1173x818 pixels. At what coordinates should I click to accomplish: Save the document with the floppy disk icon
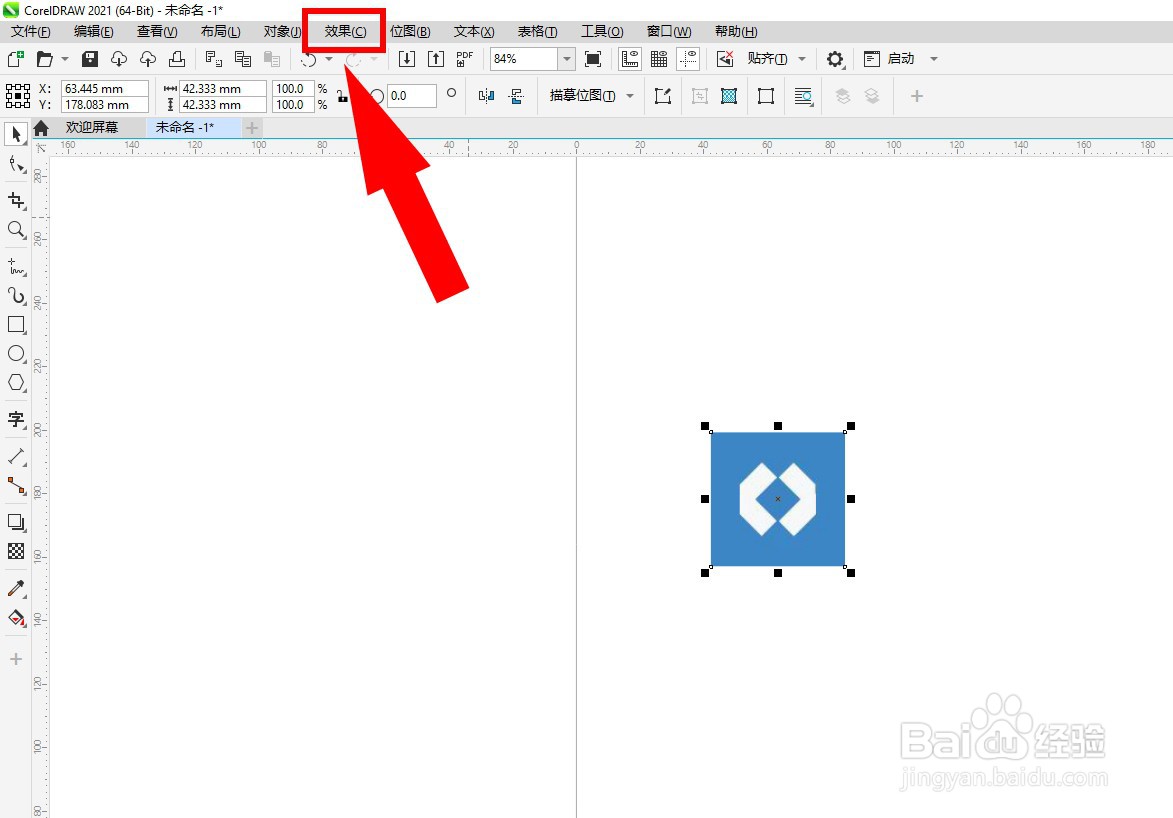click(x=90, y=58)
